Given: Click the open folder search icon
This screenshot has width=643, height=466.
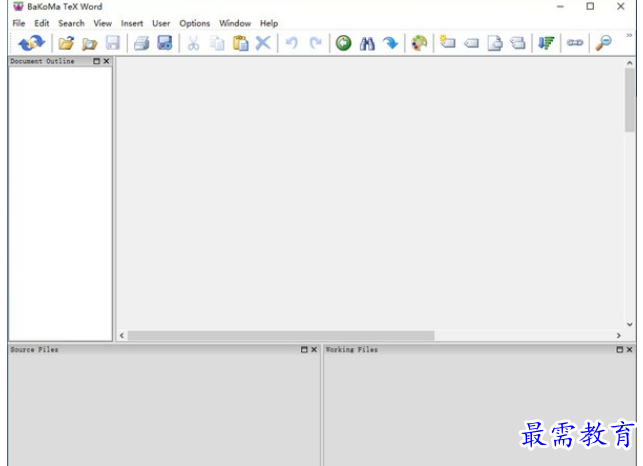Looking at the screenshot, I should (89, 43).
